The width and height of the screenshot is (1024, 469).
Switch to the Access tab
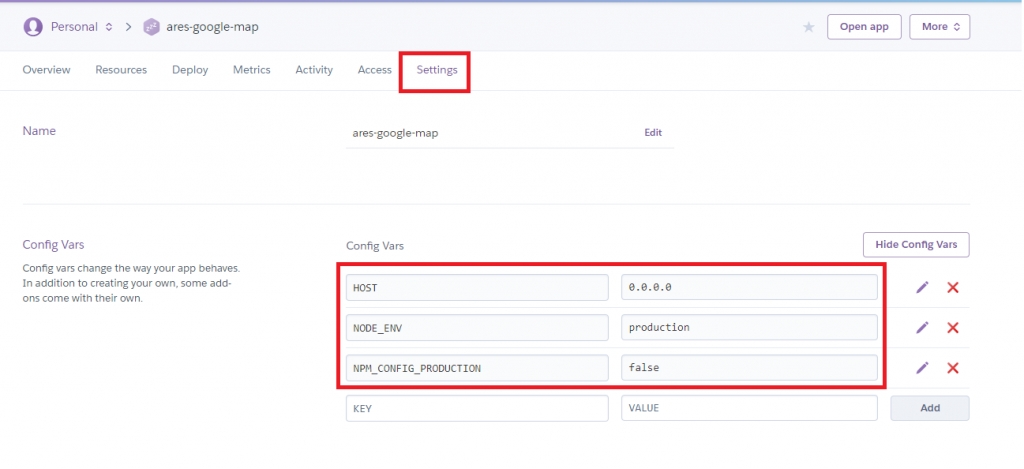coord(375,69)
